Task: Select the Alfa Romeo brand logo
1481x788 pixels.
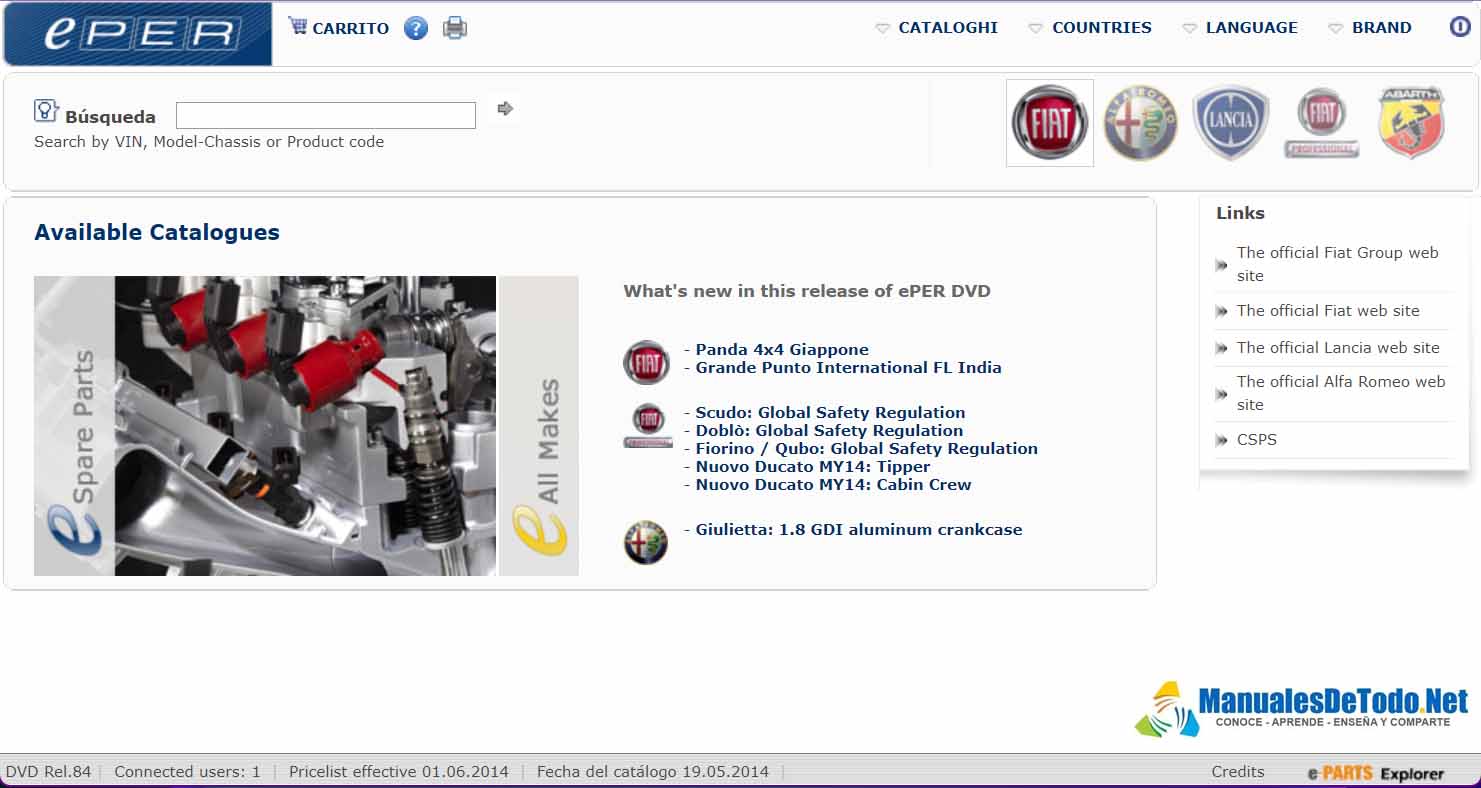Action: coord(1140,123)
